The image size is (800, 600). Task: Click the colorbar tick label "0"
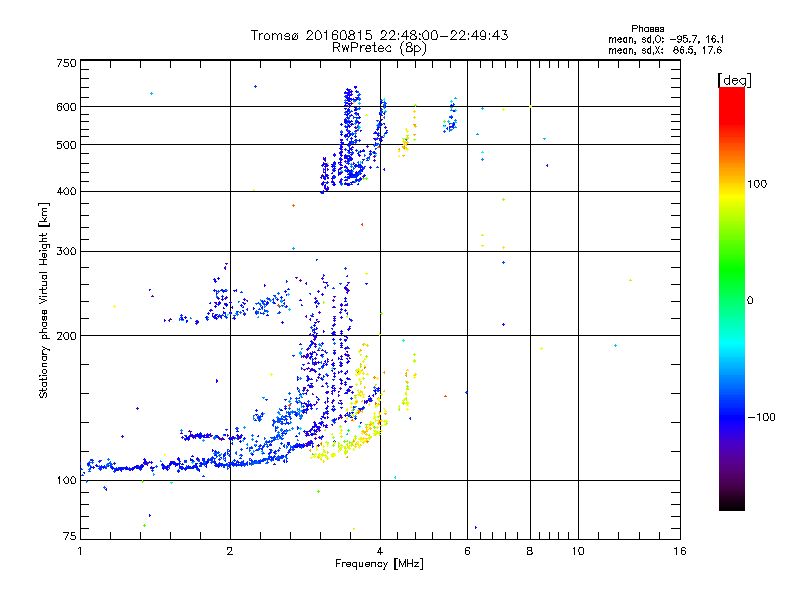coord(750,300)
